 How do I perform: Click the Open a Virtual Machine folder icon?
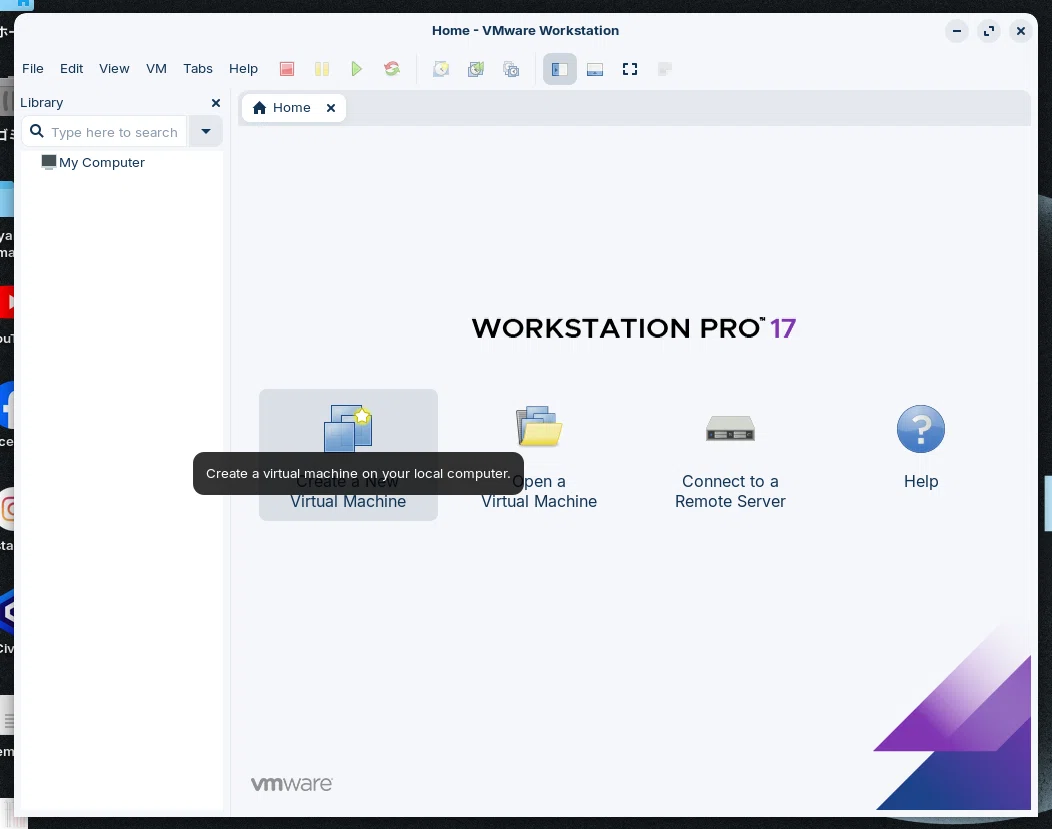point(539,426)
